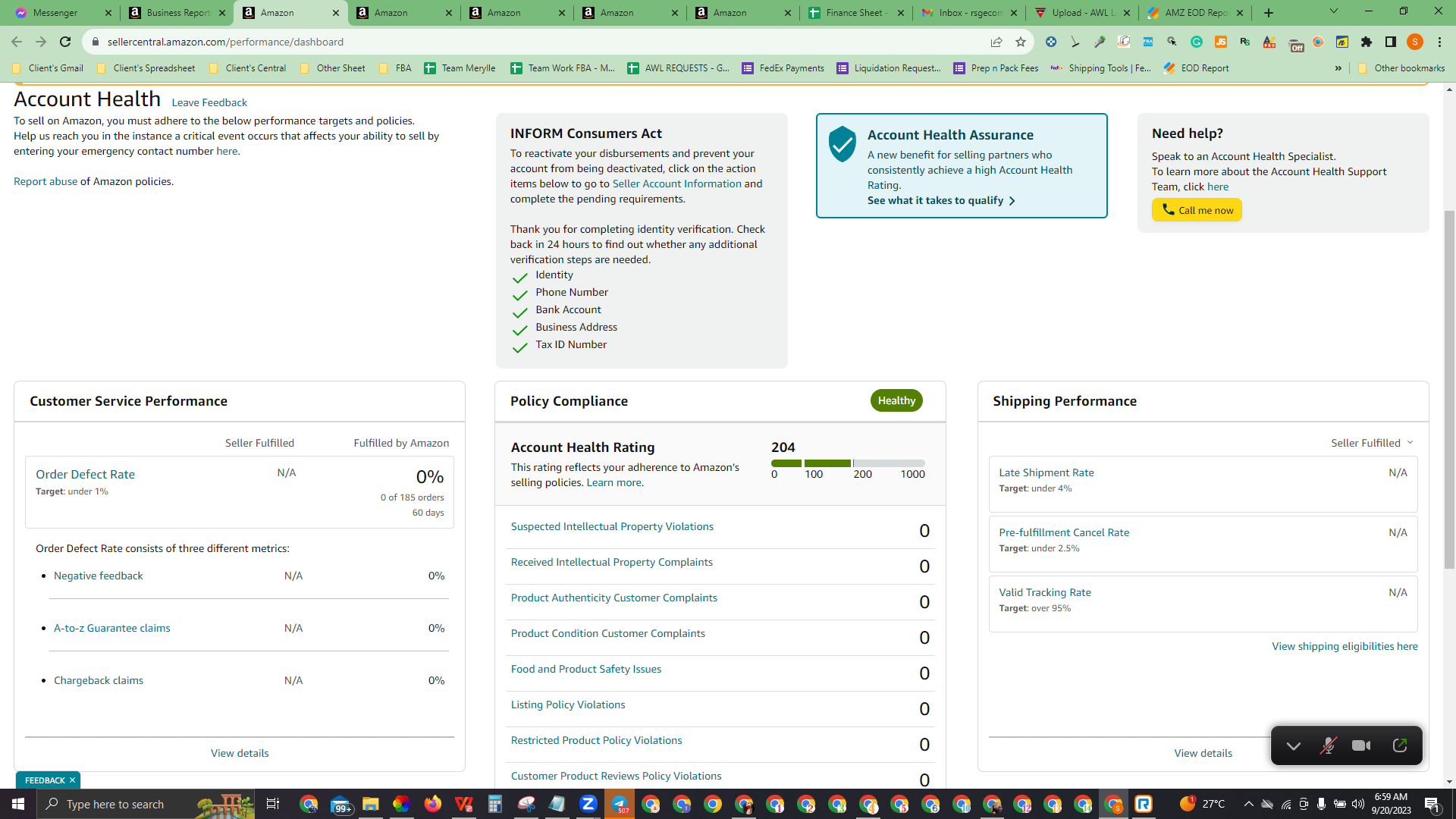The width and height of the screenshot is (1456, 819).
Task: Open the Chrome three-dot menu
Action: [x=1439, y=42]
